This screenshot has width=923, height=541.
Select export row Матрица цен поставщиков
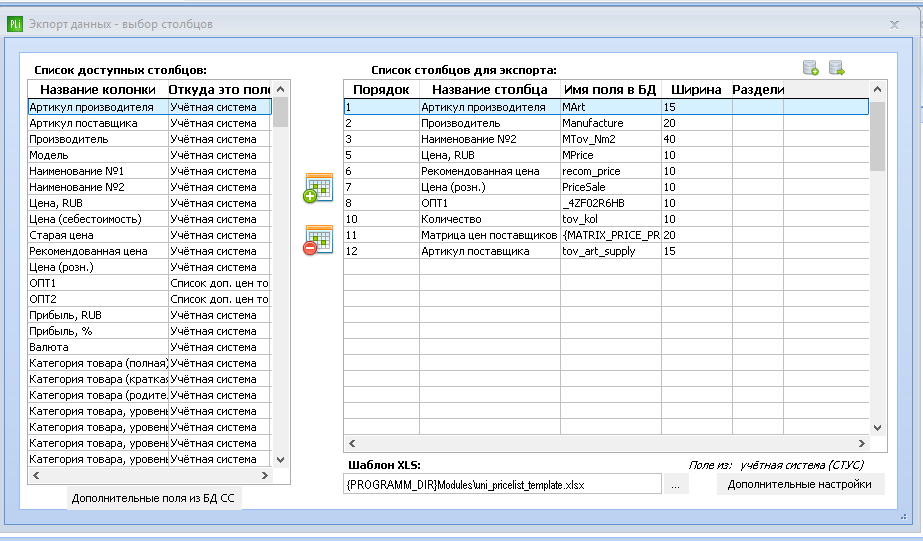tap(606, 235)
